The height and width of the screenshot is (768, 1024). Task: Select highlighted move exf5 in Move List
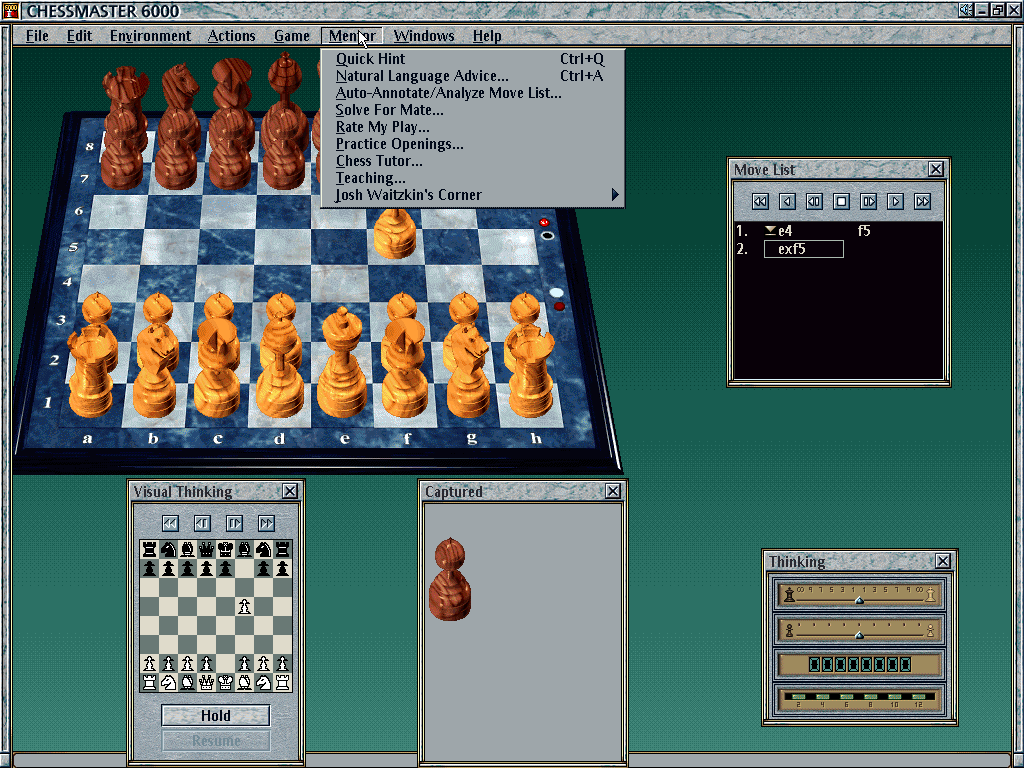[x=803, y=249]
